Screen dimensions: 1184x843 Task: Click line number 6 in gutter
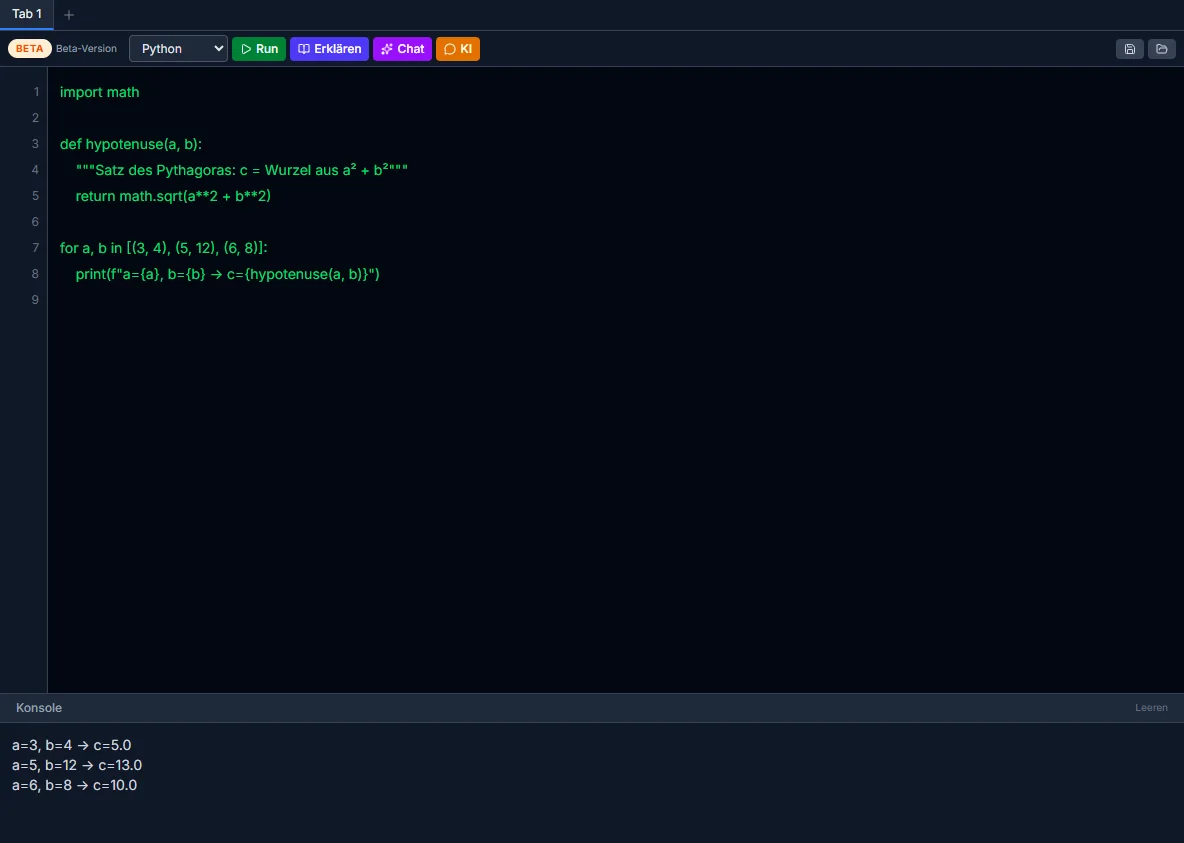click(x=35, y=222)
